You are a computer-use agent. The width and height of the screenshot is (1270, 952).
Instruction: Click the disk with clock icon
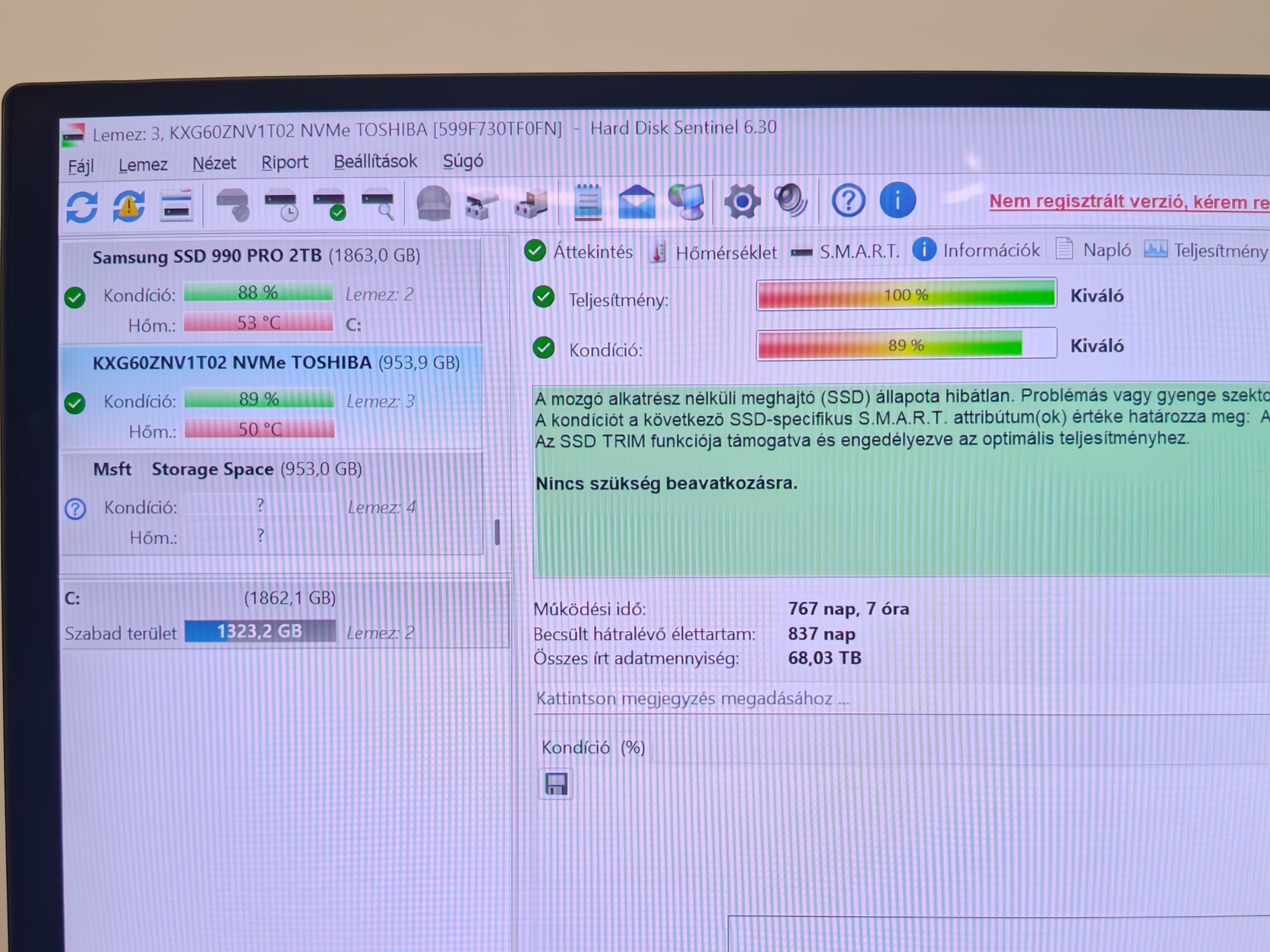(281, 205)
